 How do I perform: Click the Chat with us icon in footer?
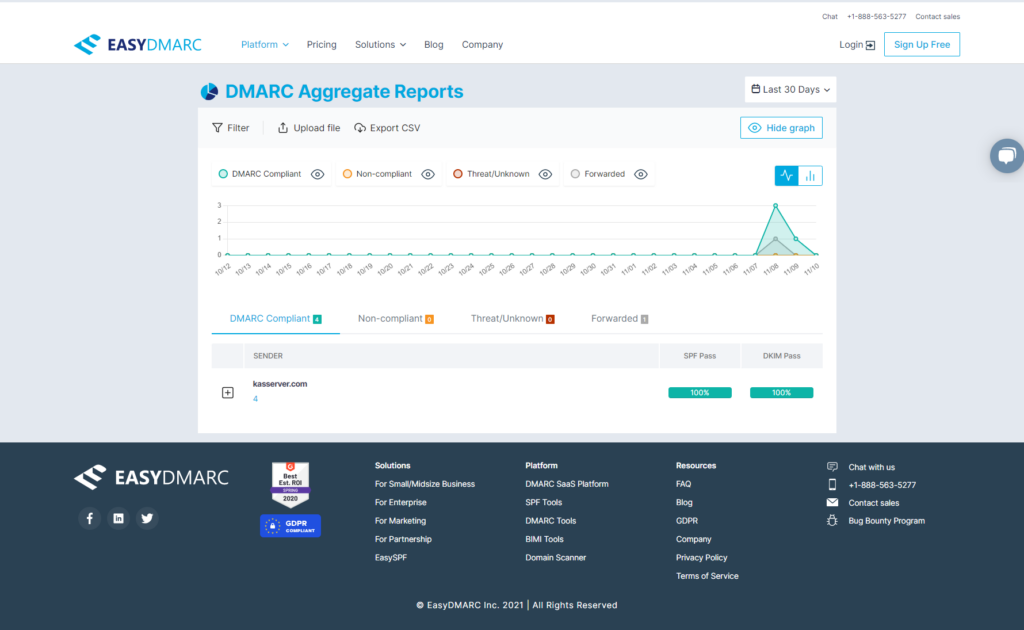click(x=832, y=467)
